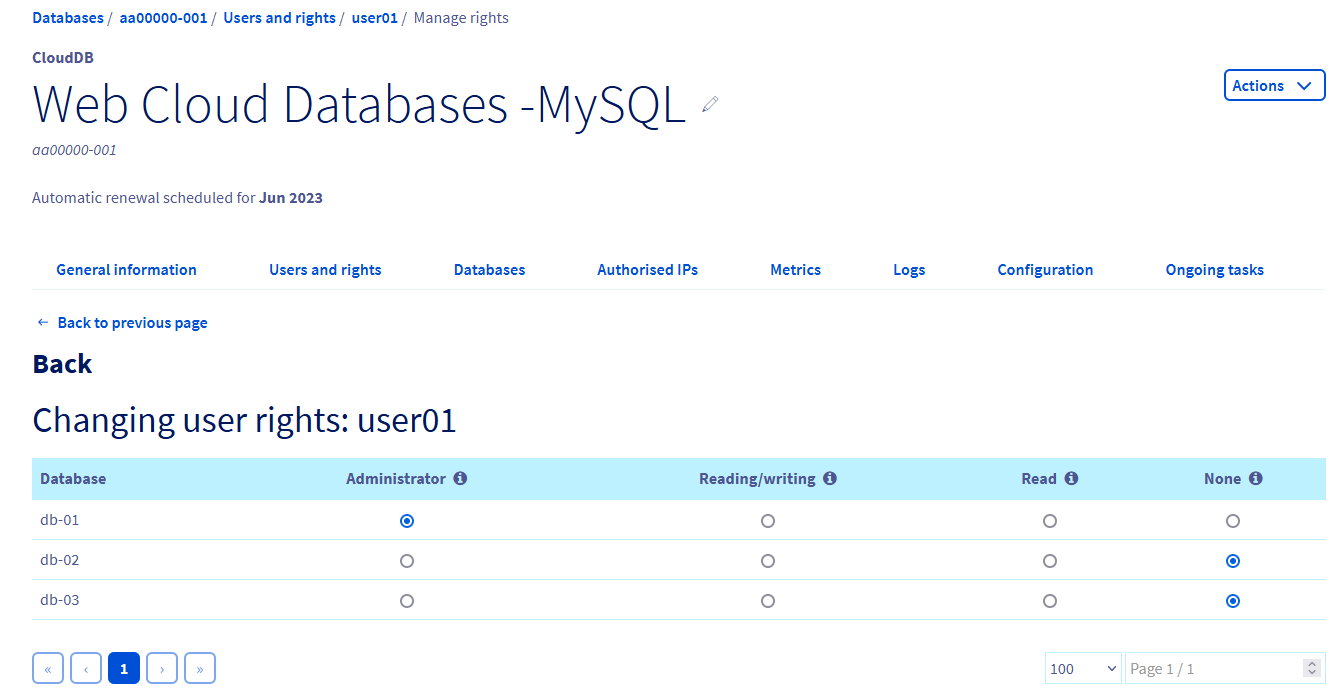View info tooltip for Administrator column
The width and height of the screenshot is (1335, 689).
pos(460,478)
